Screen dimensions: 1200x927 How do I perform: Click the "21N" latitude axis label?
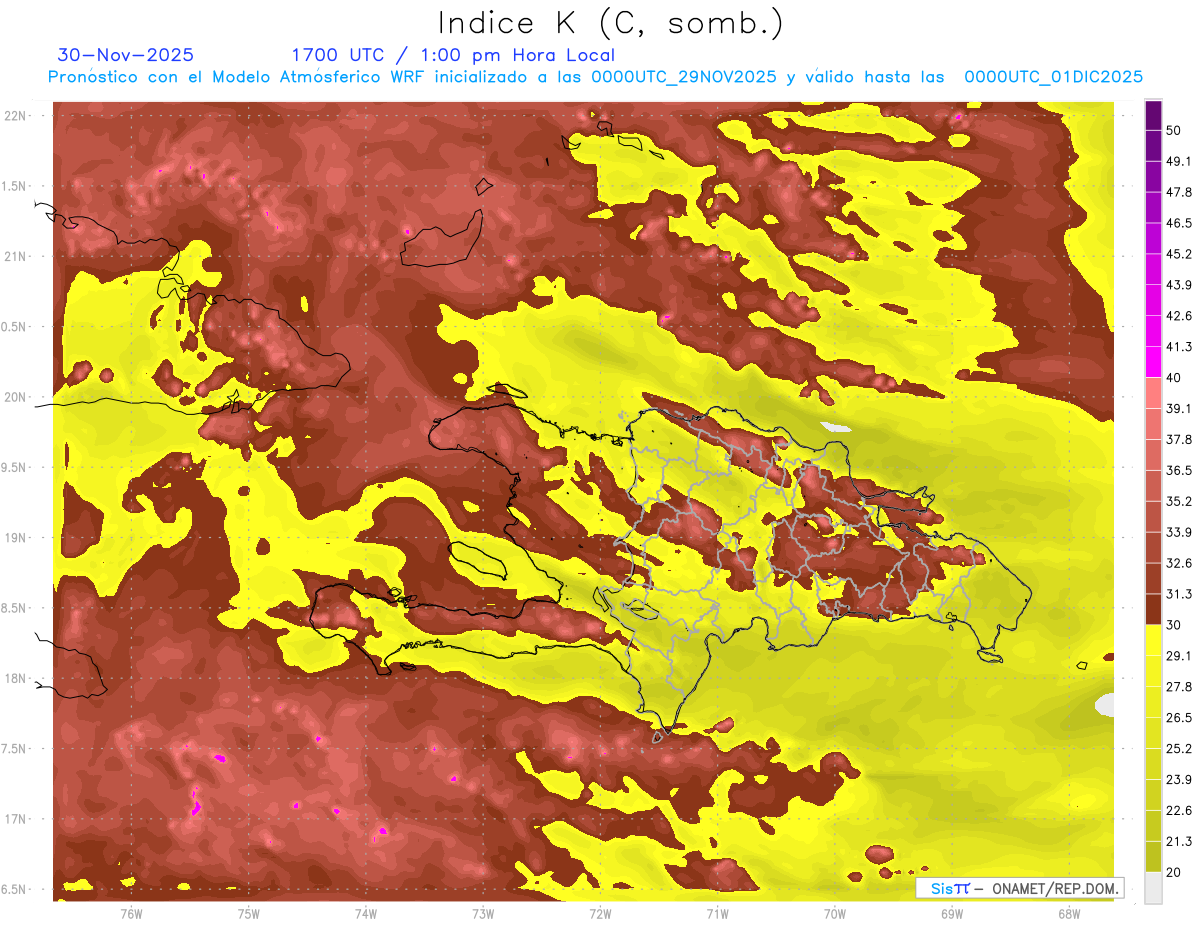click(x=17, y=256)
